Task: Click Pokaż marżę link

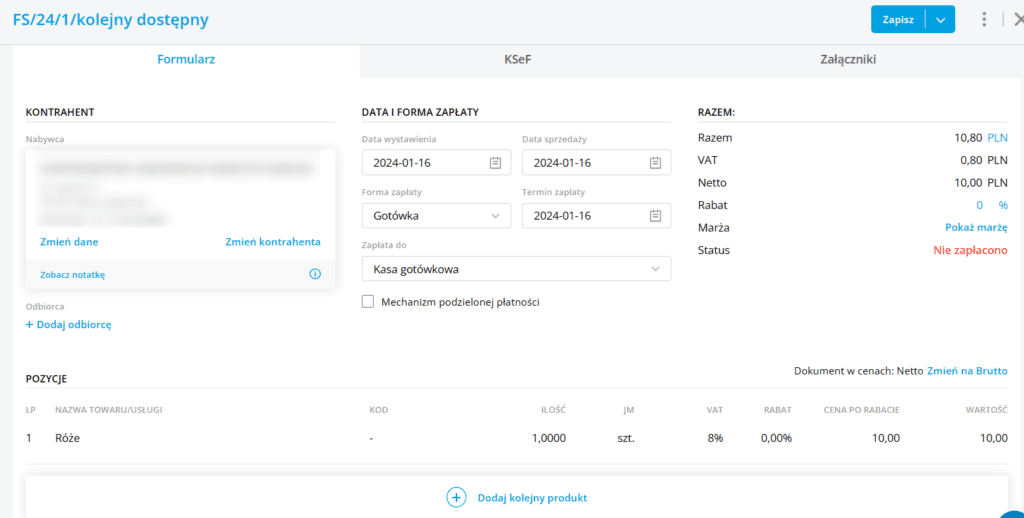Action: [x=976, y=228]
